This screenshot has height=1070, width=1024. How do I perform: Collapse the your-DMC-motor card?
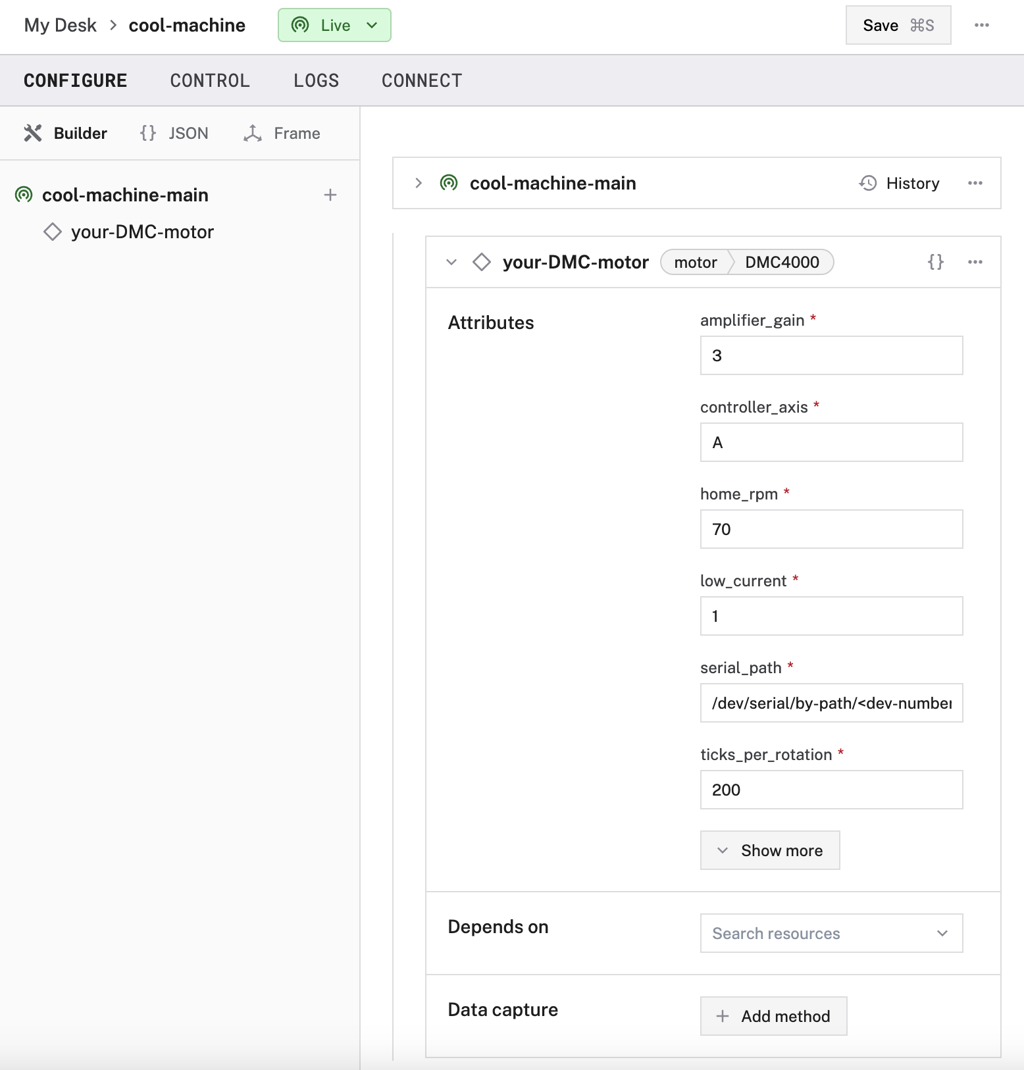451,262
